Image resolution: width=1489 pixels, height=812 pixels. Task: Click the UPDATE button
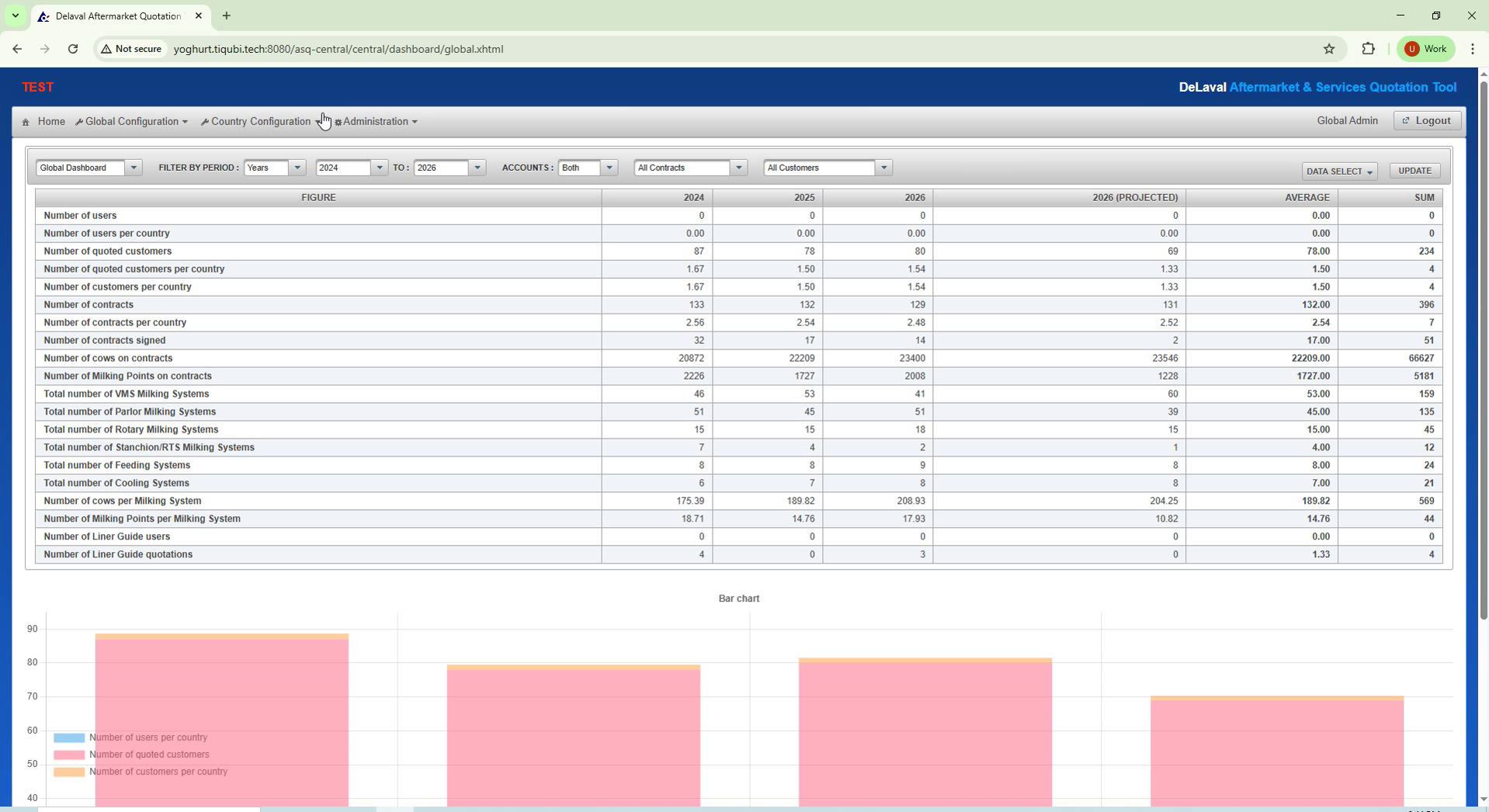point(1414,171)
